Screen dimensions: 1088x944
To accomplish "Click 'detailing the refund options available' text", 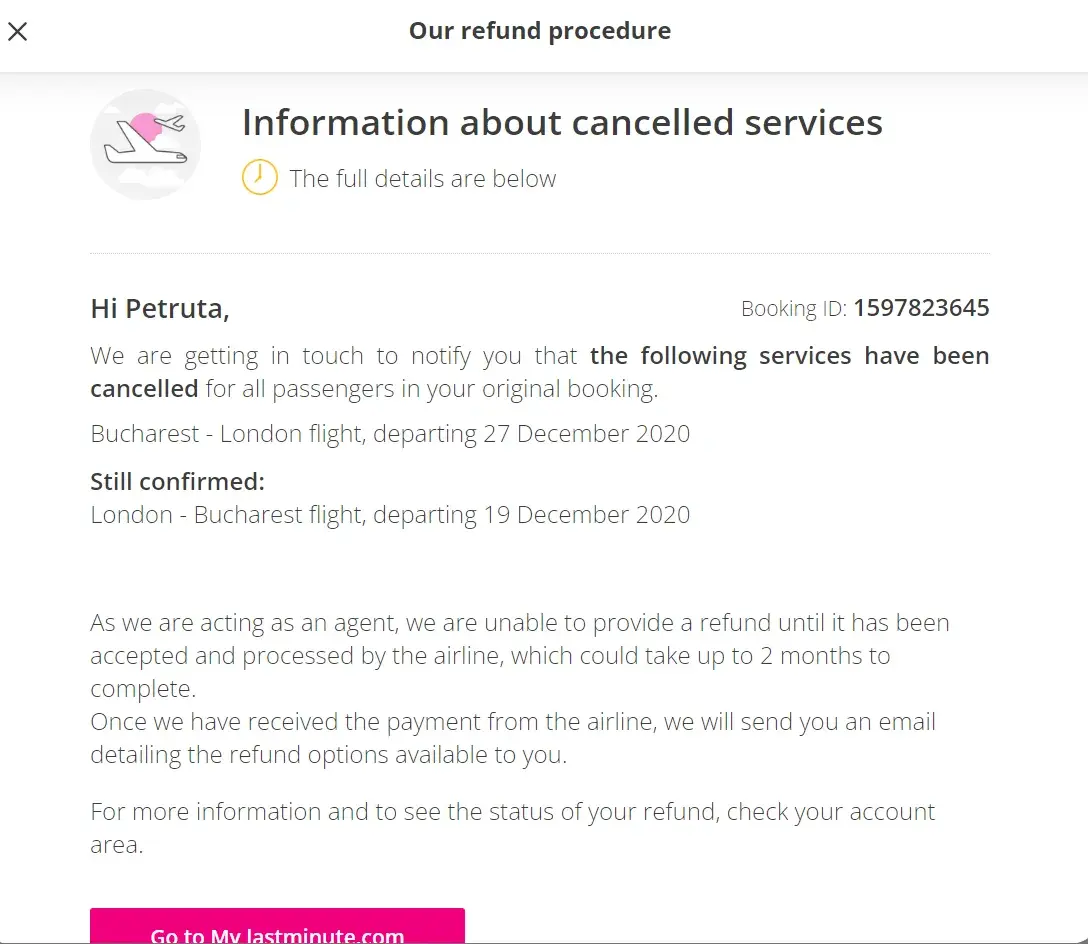I will pos(328,755).
